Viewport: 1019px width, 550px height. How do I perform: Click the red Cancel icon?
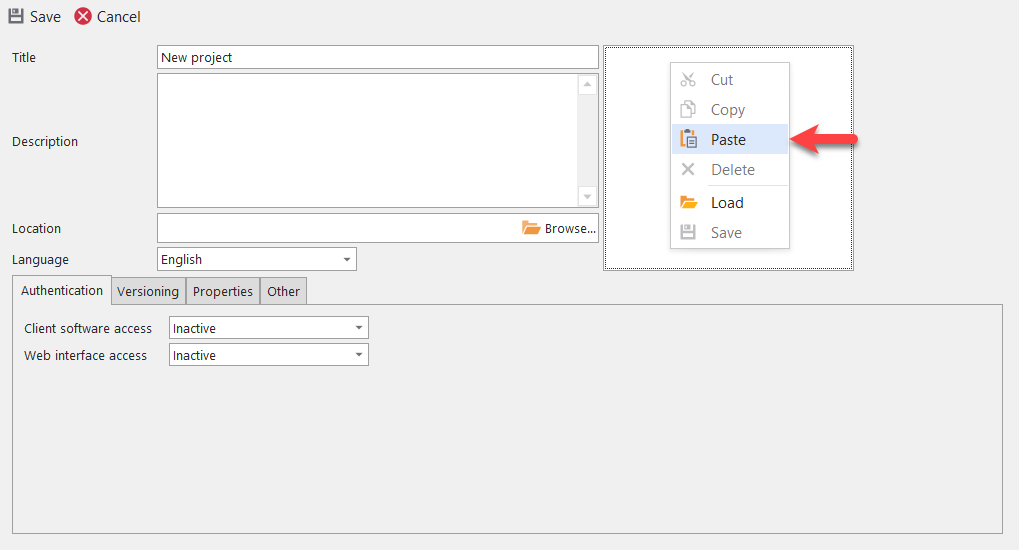(83, 16)
